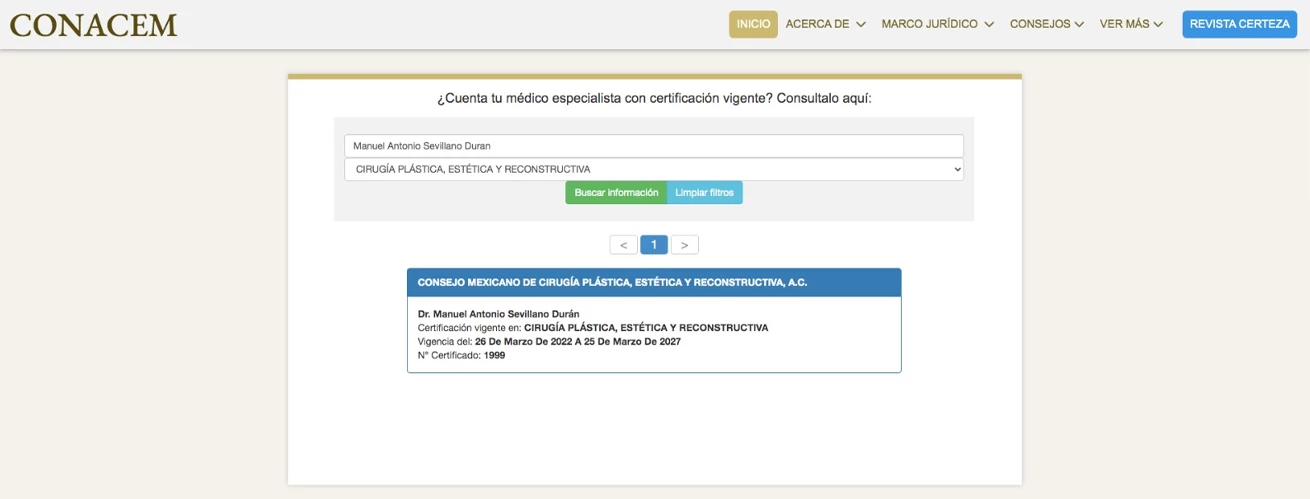Click the Vigencia del date range text
Screen dimensions: 1310x499
point(549,342)
